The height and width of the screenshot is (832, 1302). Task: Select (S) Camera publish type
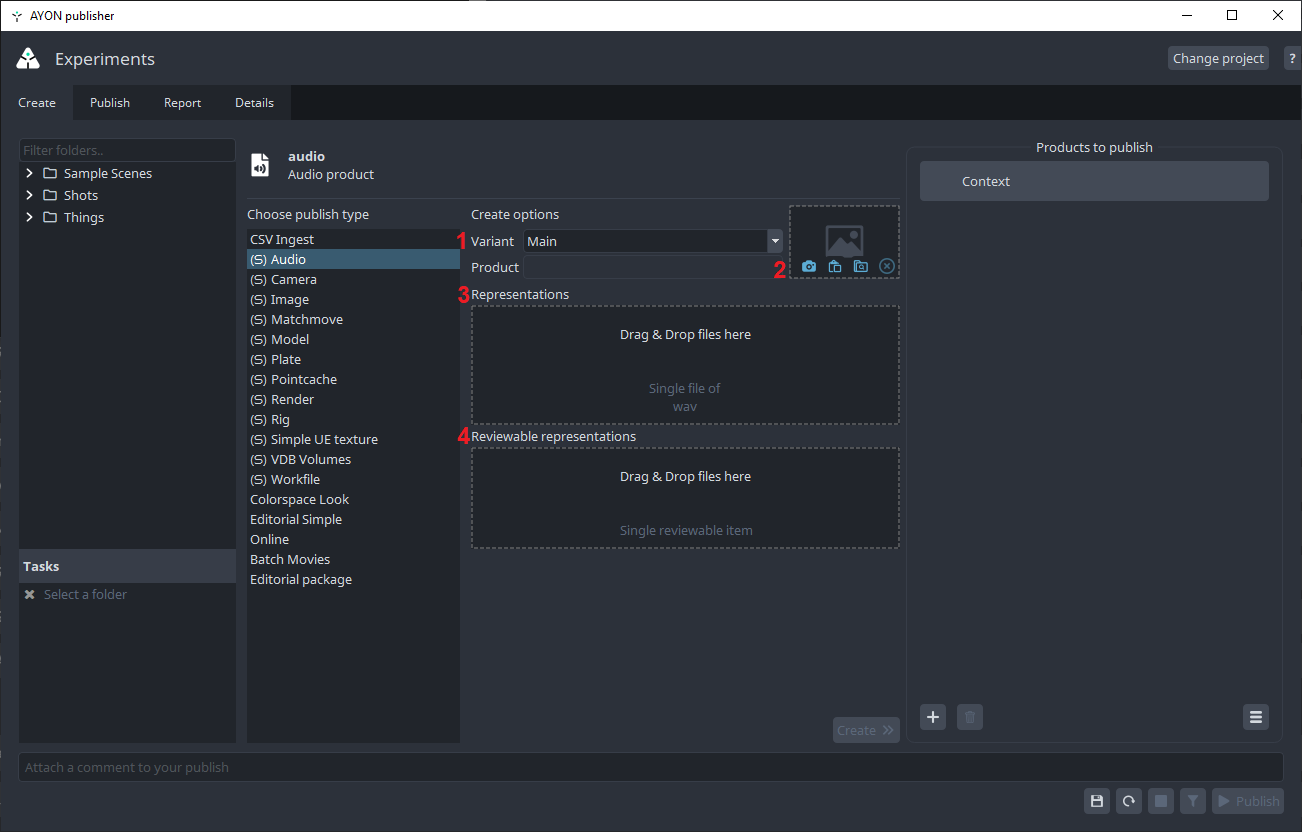283,280
